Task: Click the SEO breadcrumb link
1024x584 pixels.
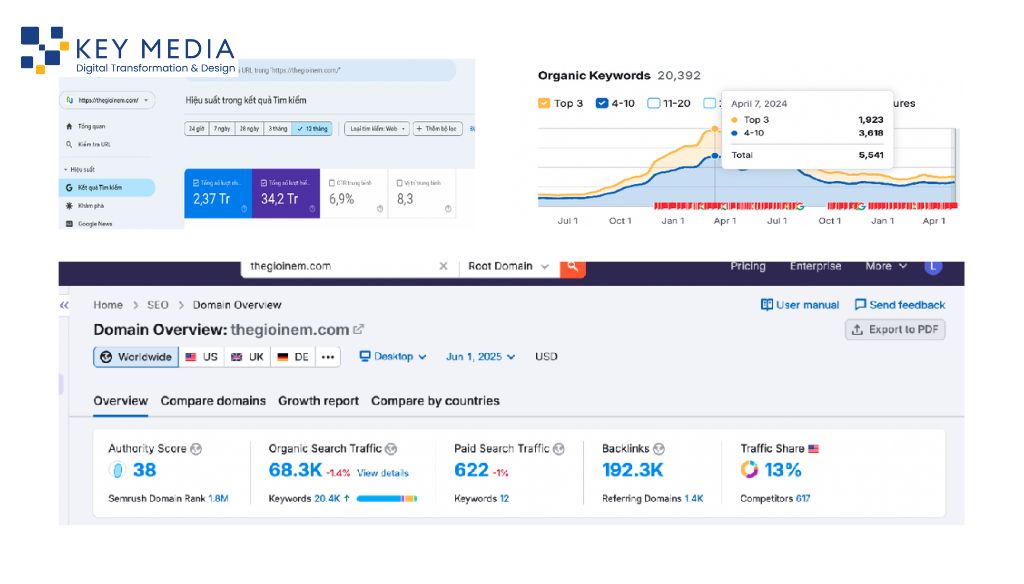Action: click(x=157, y=305)
